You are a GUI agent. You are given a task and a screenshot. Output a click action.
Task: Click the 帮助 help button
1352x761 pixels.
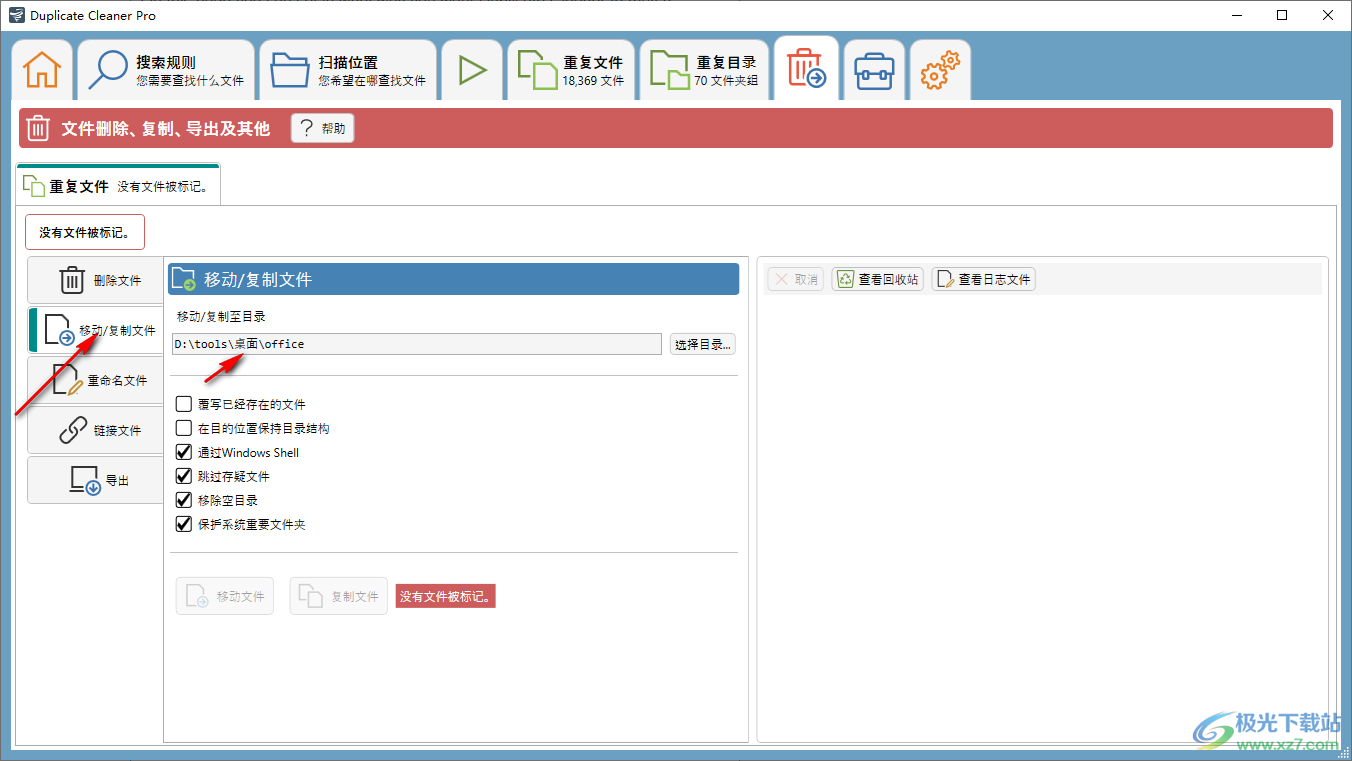coord(322,128)
